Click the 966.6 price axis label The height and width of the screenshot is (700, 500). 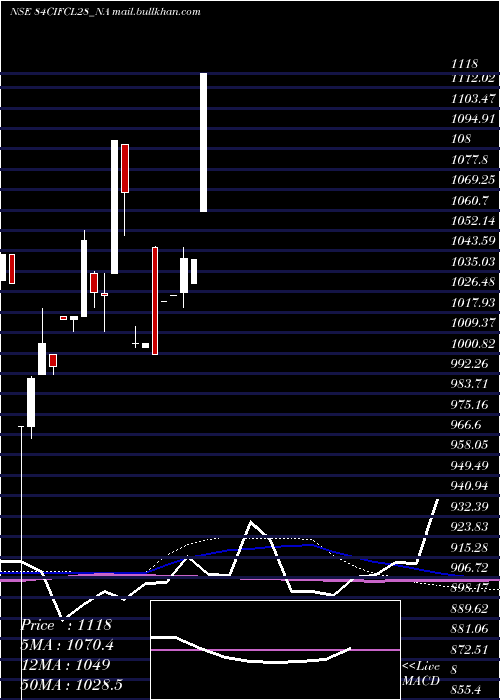466,425
